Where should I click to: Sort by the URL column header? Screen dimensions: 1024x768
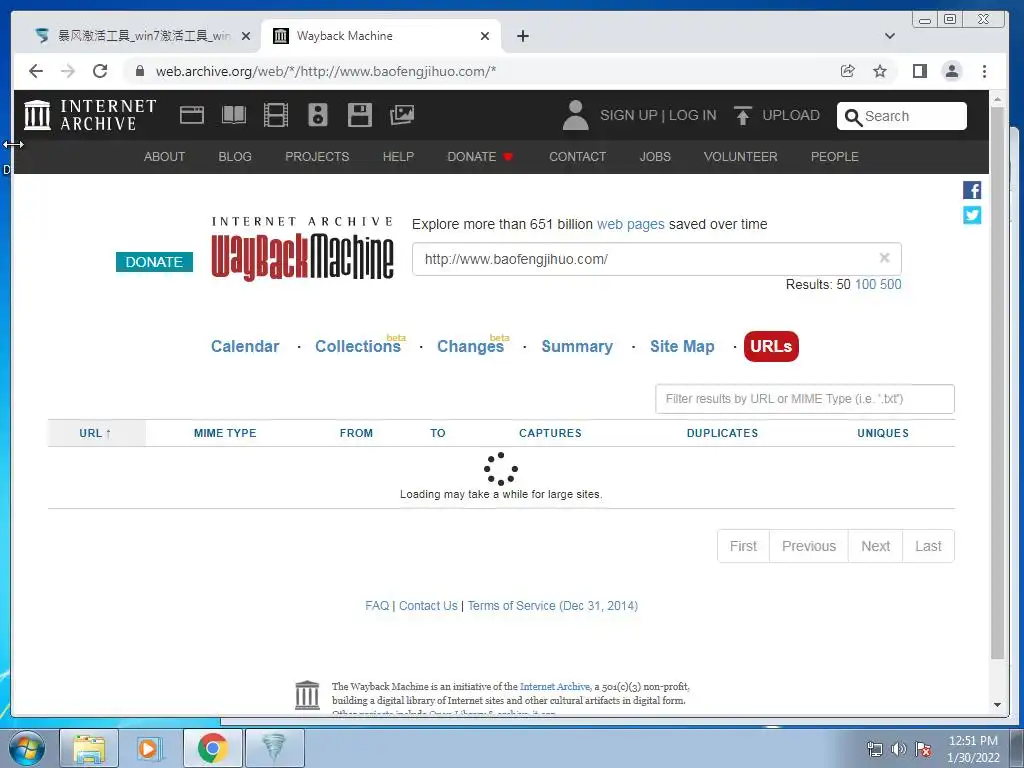[x=95, y=433]
